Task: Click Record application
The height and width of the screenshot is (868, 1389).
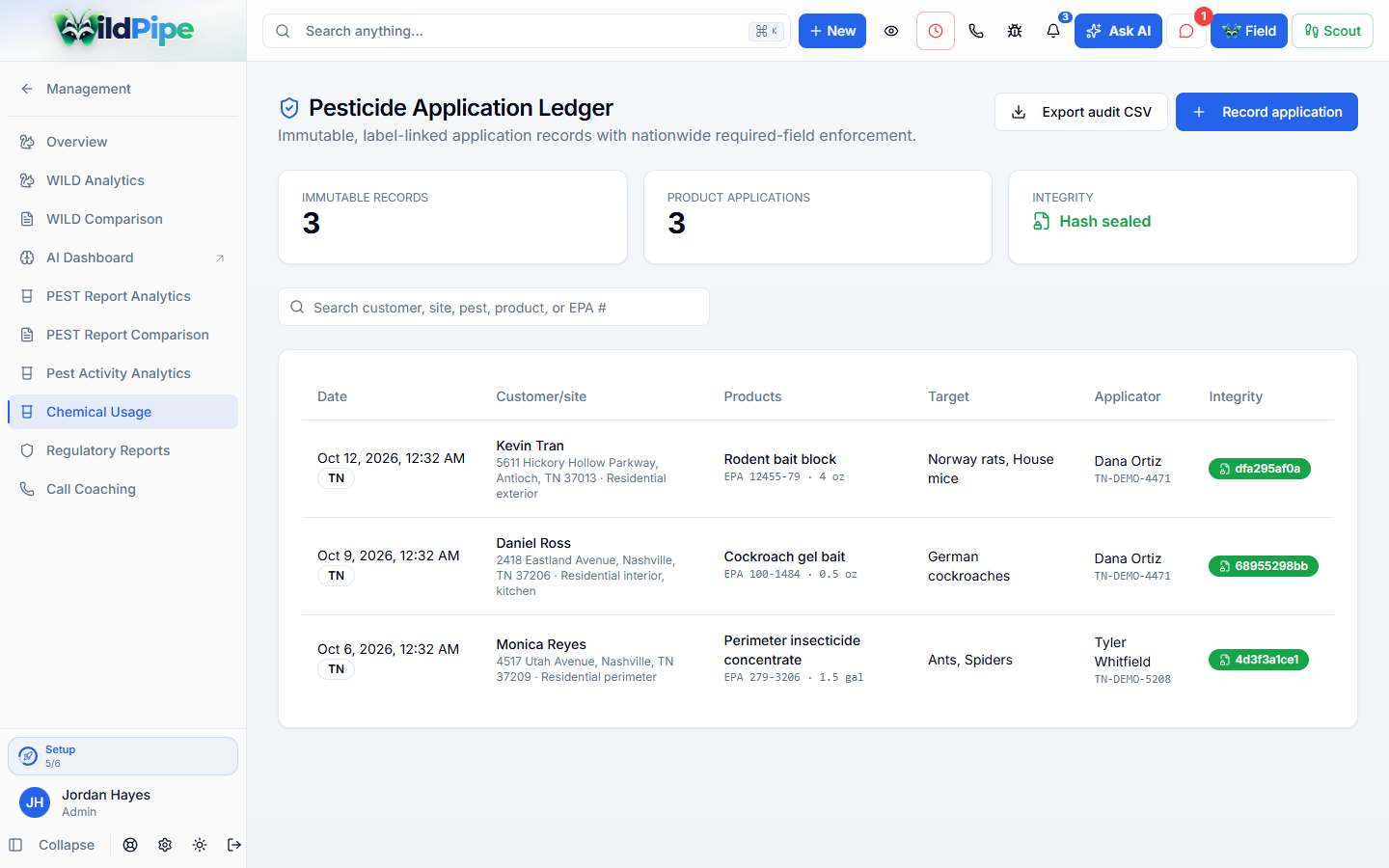Action: 1266,112
